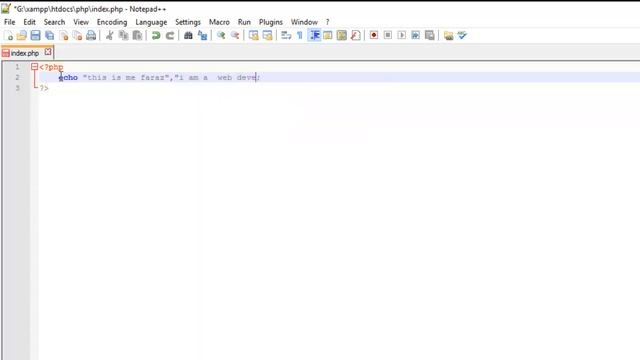Click the spell check checkmark icon

[462, 36]
